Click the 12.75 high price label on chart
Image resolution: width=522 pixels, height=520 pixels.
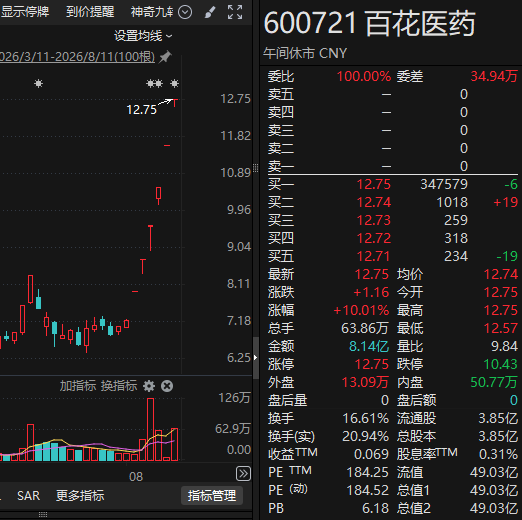tap(141, 109)
